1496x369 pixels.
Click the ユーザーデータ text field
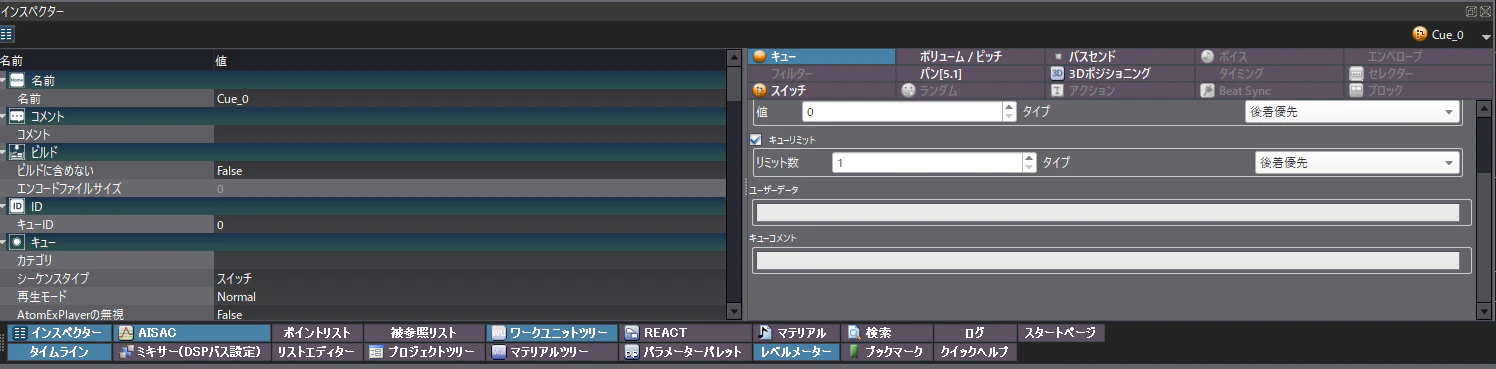tap(1108, 212)
